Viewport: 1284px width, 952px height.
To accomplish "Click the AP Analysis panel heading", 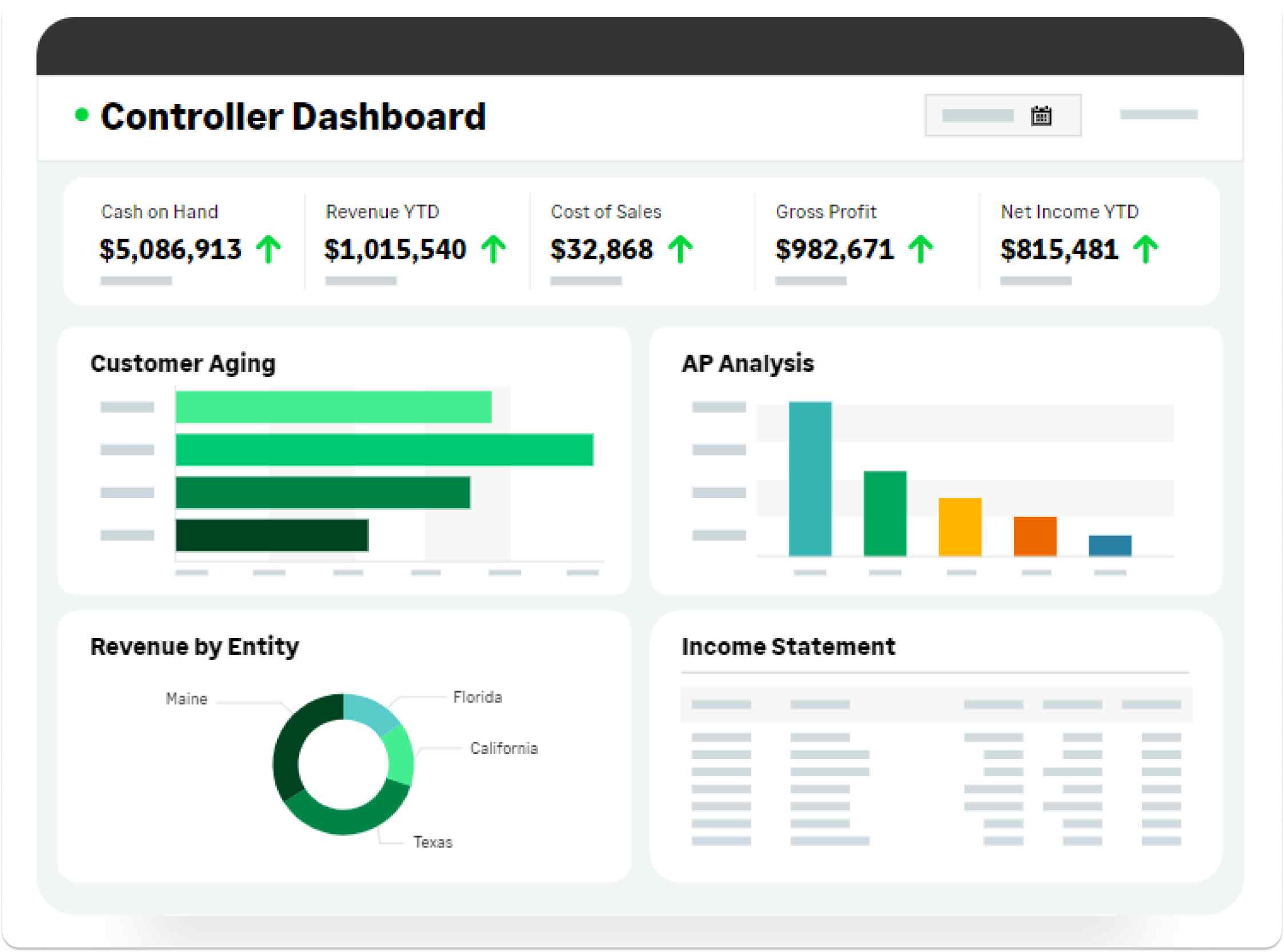I will [748, 364].
